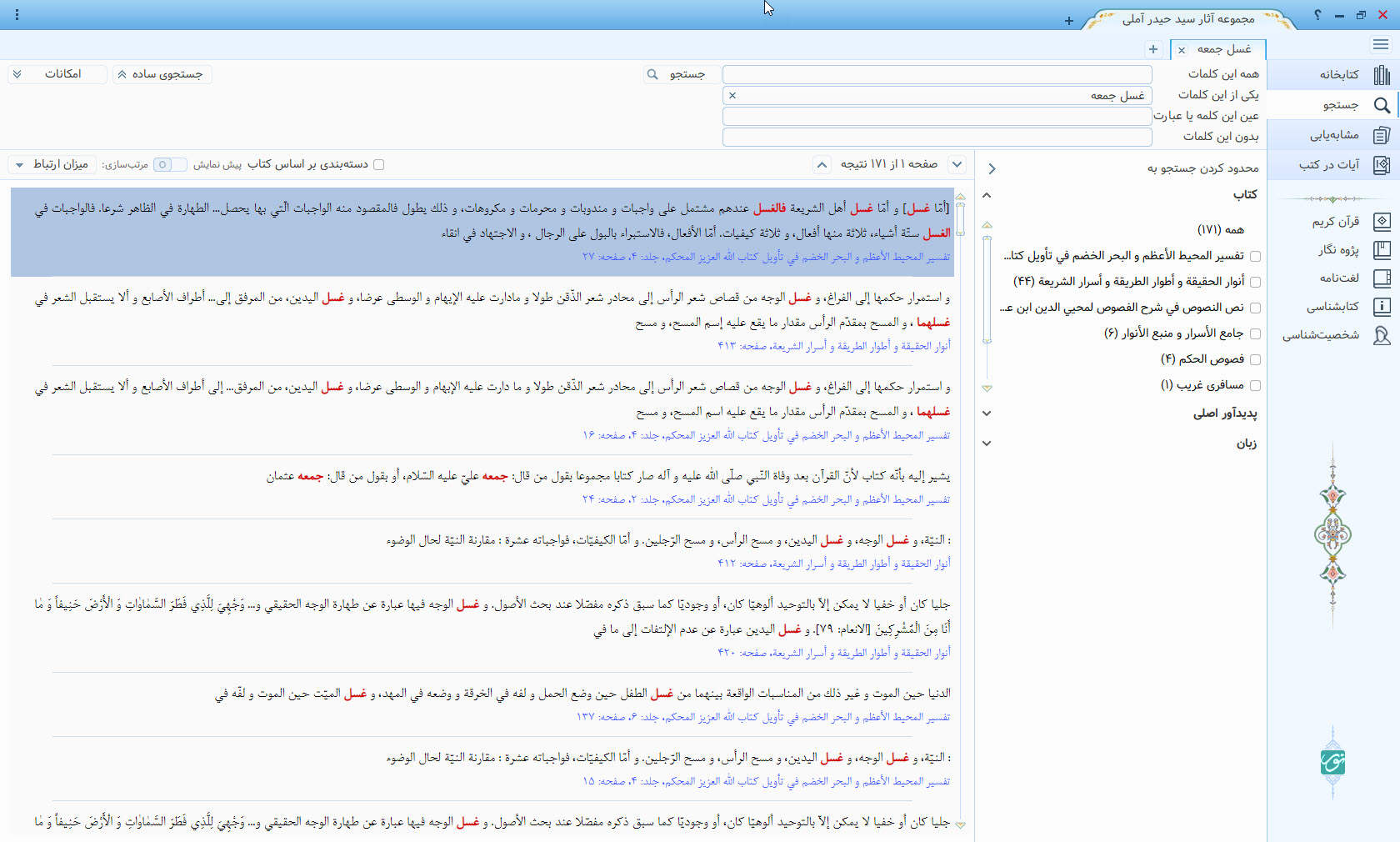Toggle the hamburger menu above the sidebar
1400x842 pixels.
tap(1381, 44)
